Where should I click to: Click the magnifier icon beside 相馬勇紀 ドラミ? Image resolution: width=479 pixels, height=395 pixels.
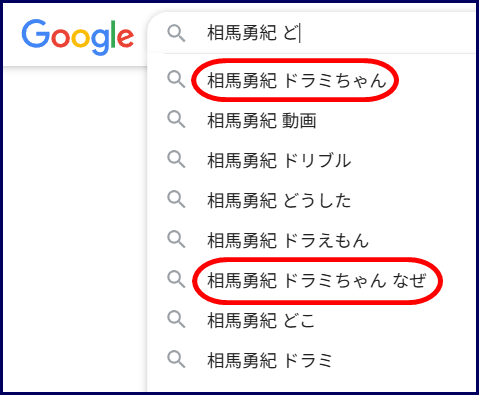176,359
